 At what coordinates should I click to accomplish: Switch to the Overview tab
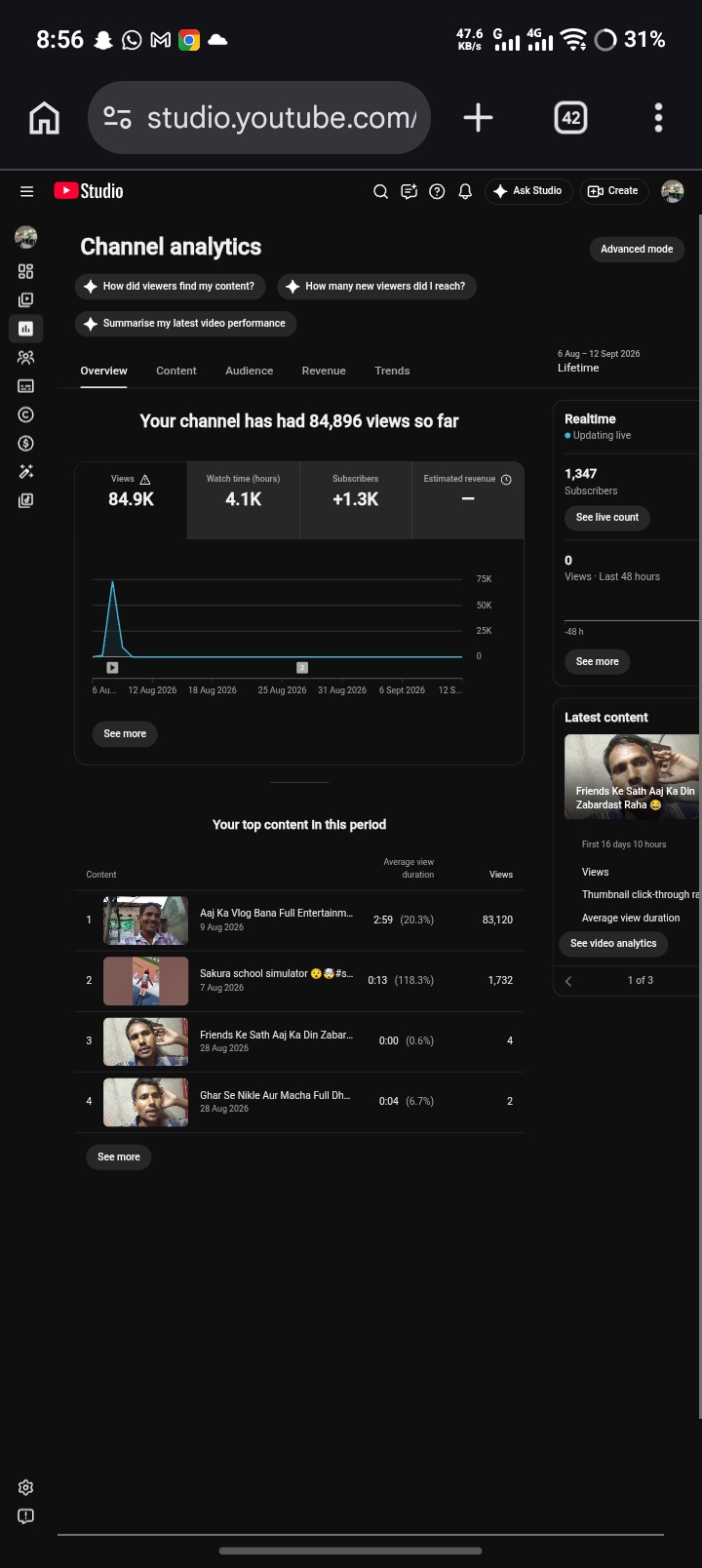tap(103, 371)
